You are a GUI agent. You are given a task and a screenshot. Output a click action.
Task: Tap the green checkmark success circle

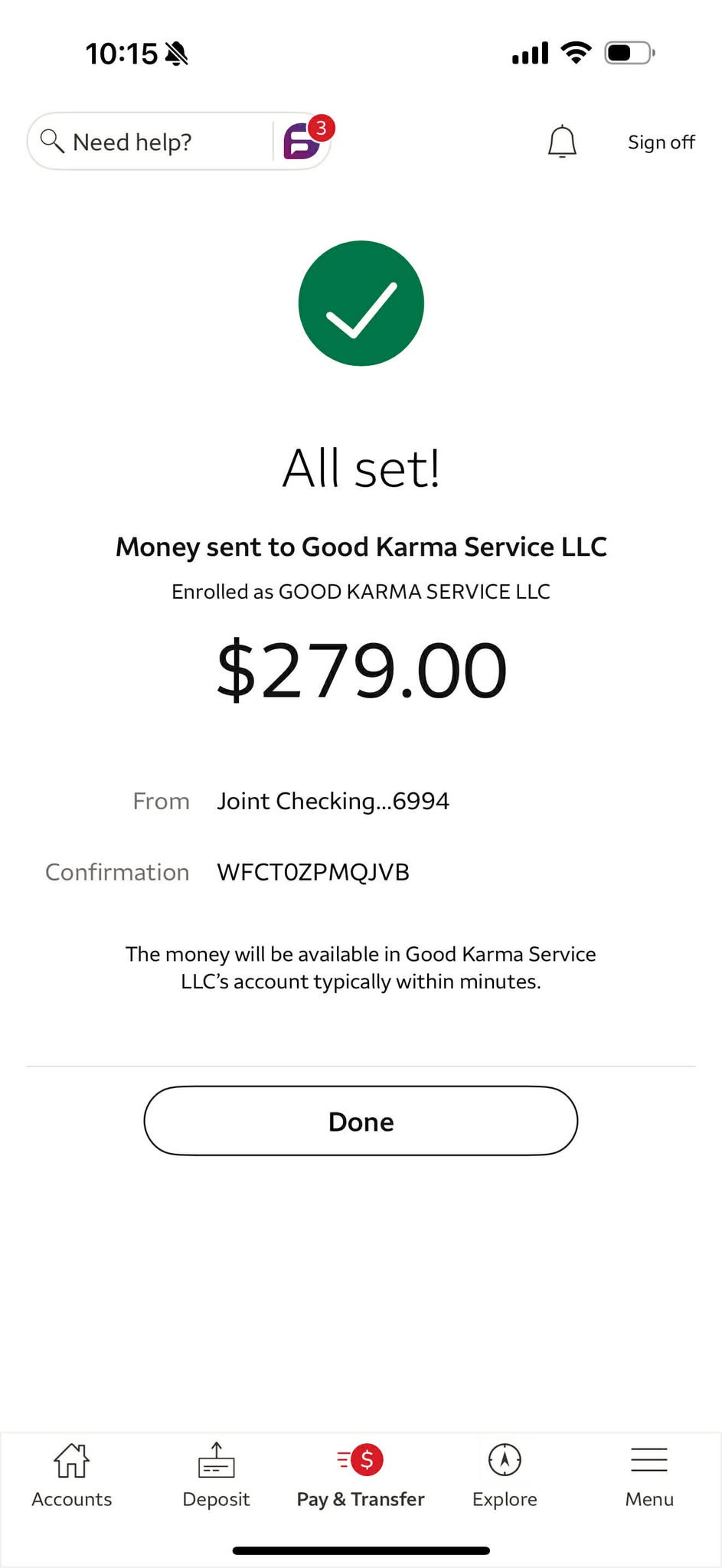pos(361,303)
